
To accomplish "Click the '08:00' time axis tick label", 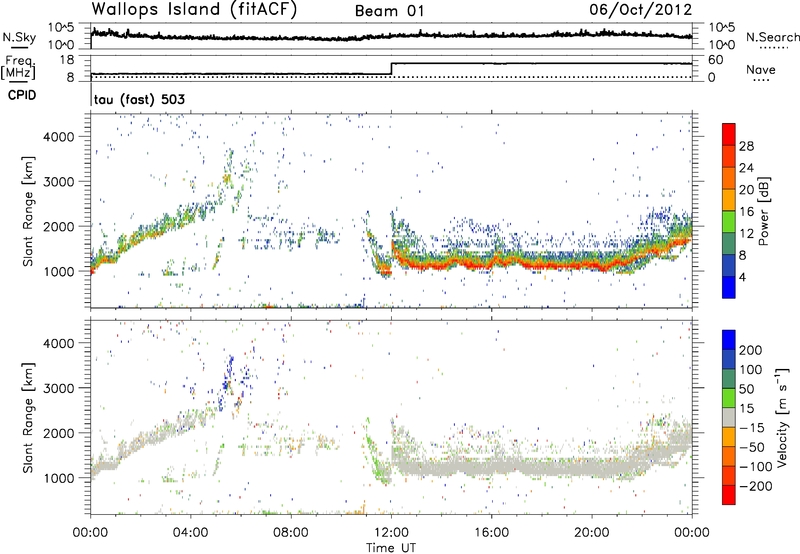I will pyautogui.click(x=291, y=533).
